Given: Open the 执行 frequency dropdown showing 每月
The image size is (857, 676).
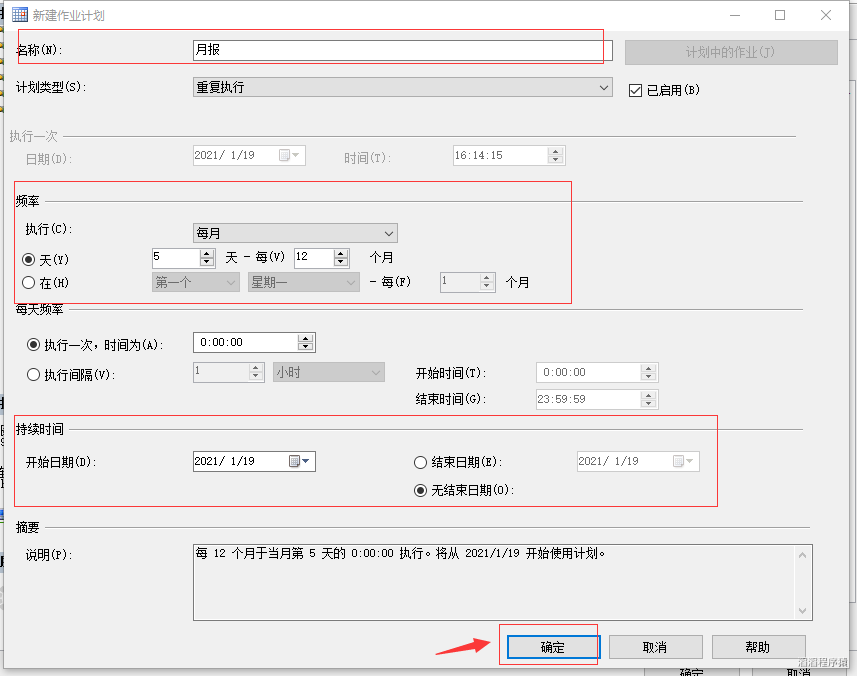Looking at the screenshot, I should (295, 233).
